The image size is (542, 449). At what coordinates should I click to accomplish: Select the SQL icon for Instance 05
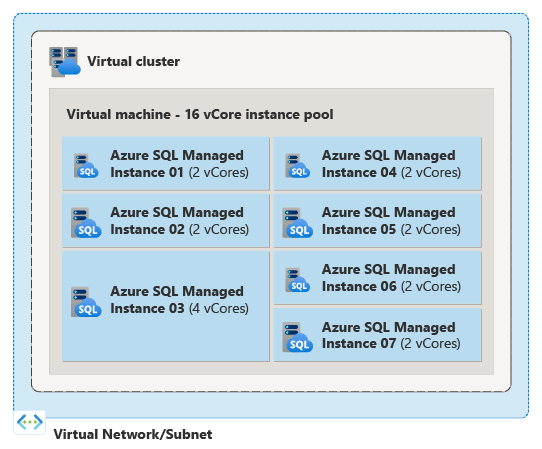coord(298,223)
